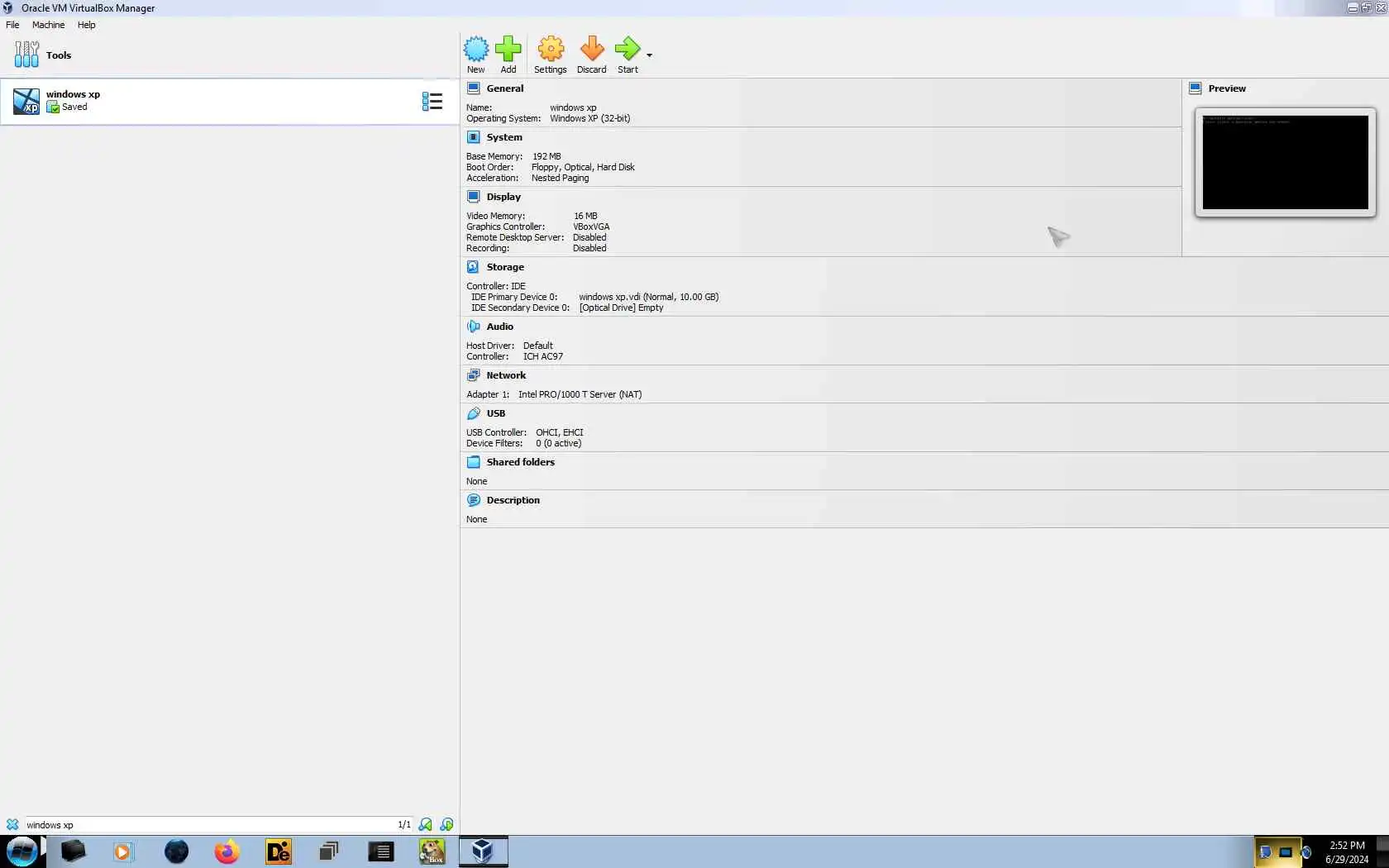Click the Base Memory value 192 MB
The image size is (1389, 868).
[547, 156]
